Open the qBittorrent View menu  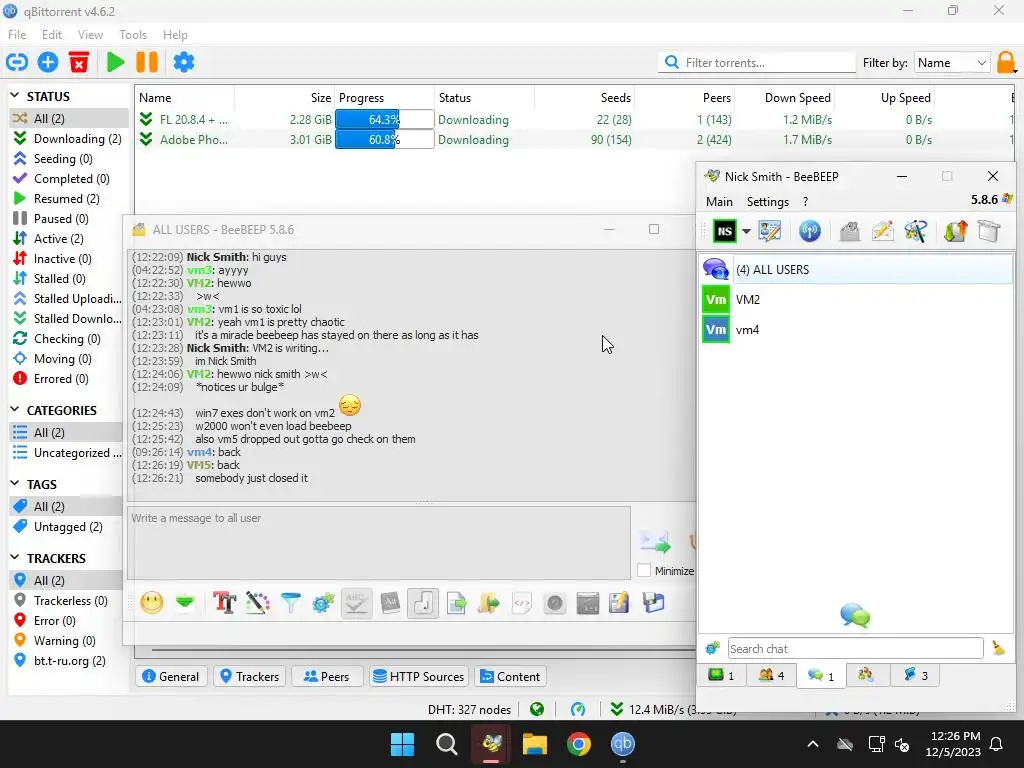coord(90,35)
